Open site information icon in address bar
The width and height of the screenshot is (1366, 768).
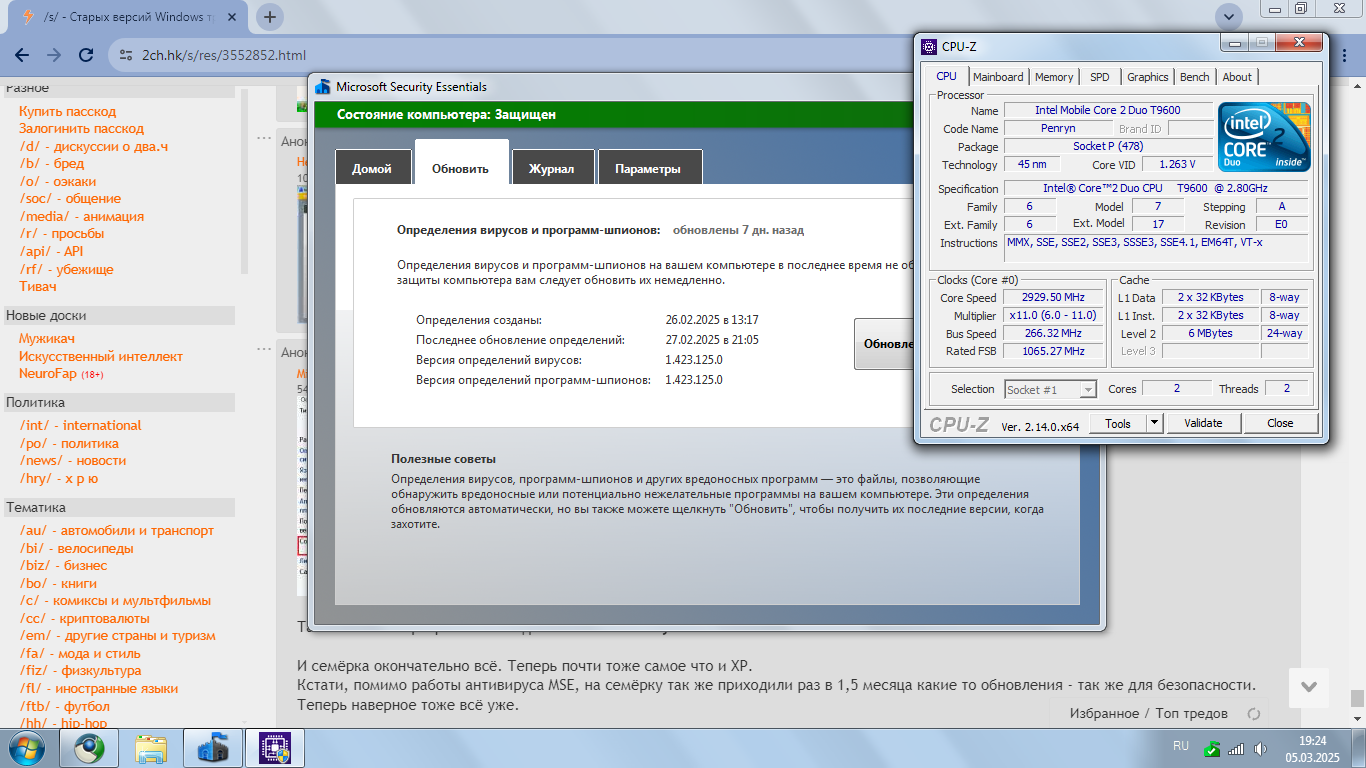[125, 55]
